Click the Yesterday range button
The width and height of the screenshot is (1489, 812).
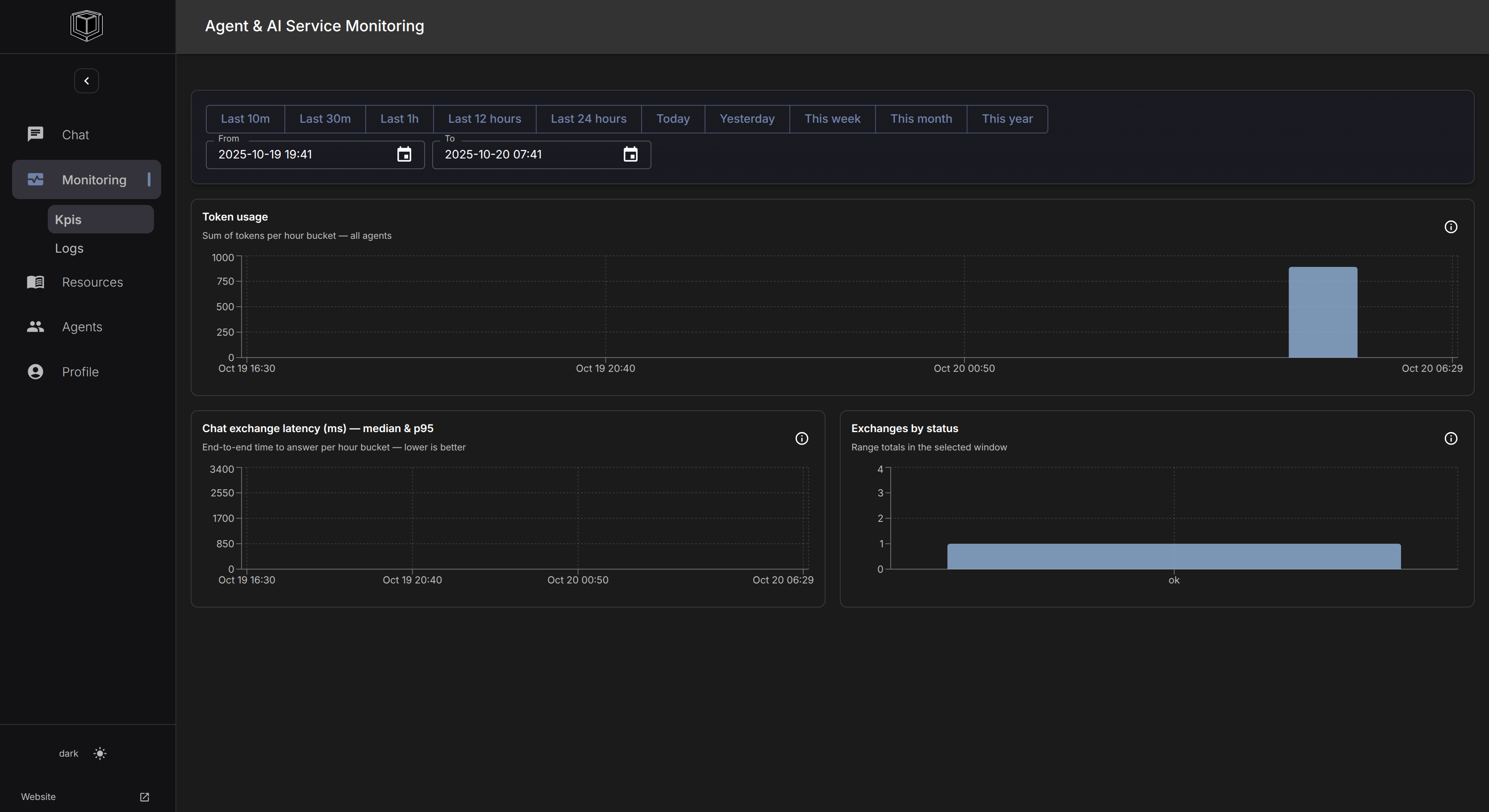746,119
